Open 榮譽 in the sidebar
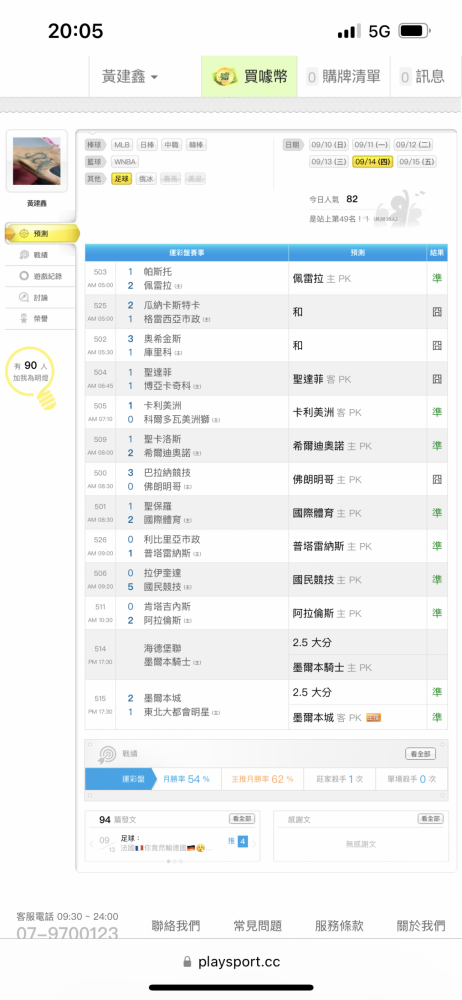 point(40,318)
